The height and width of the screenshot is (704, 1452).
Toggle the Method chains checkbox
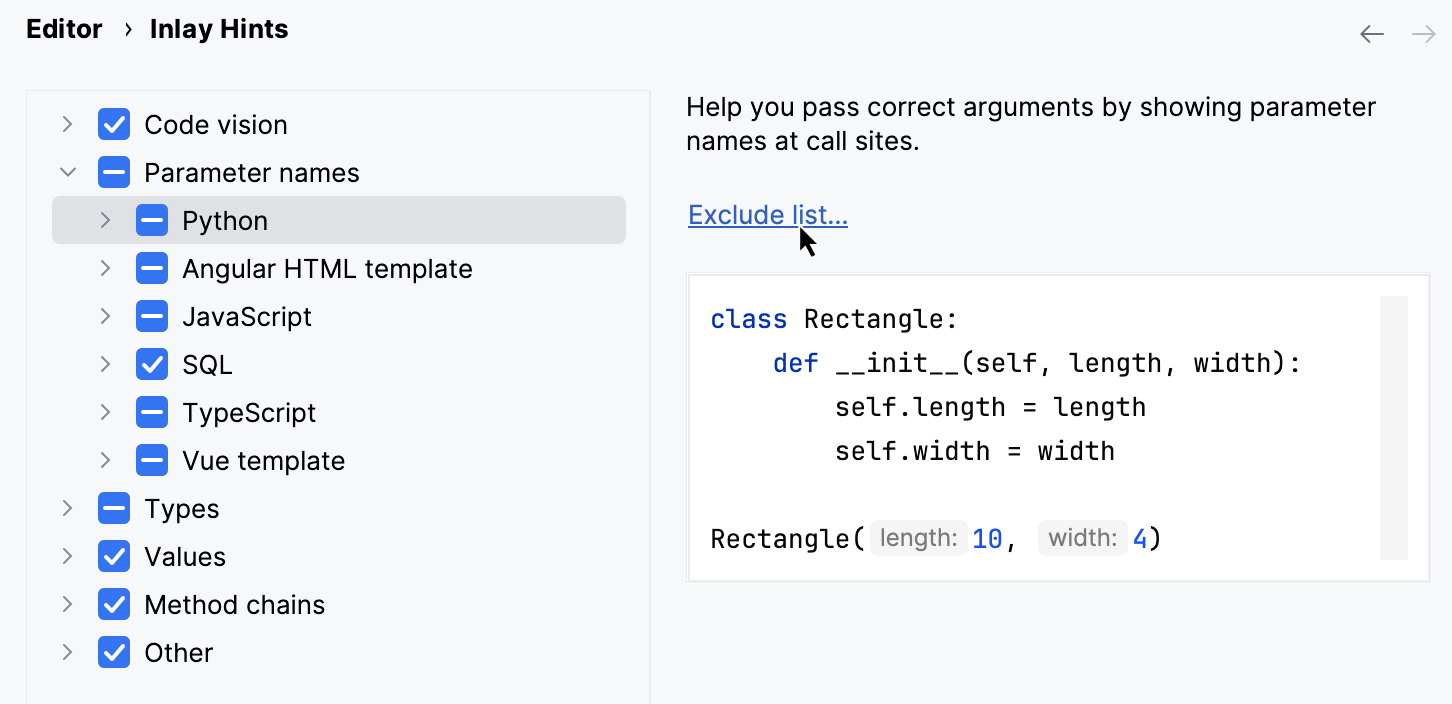coord(114,604)
